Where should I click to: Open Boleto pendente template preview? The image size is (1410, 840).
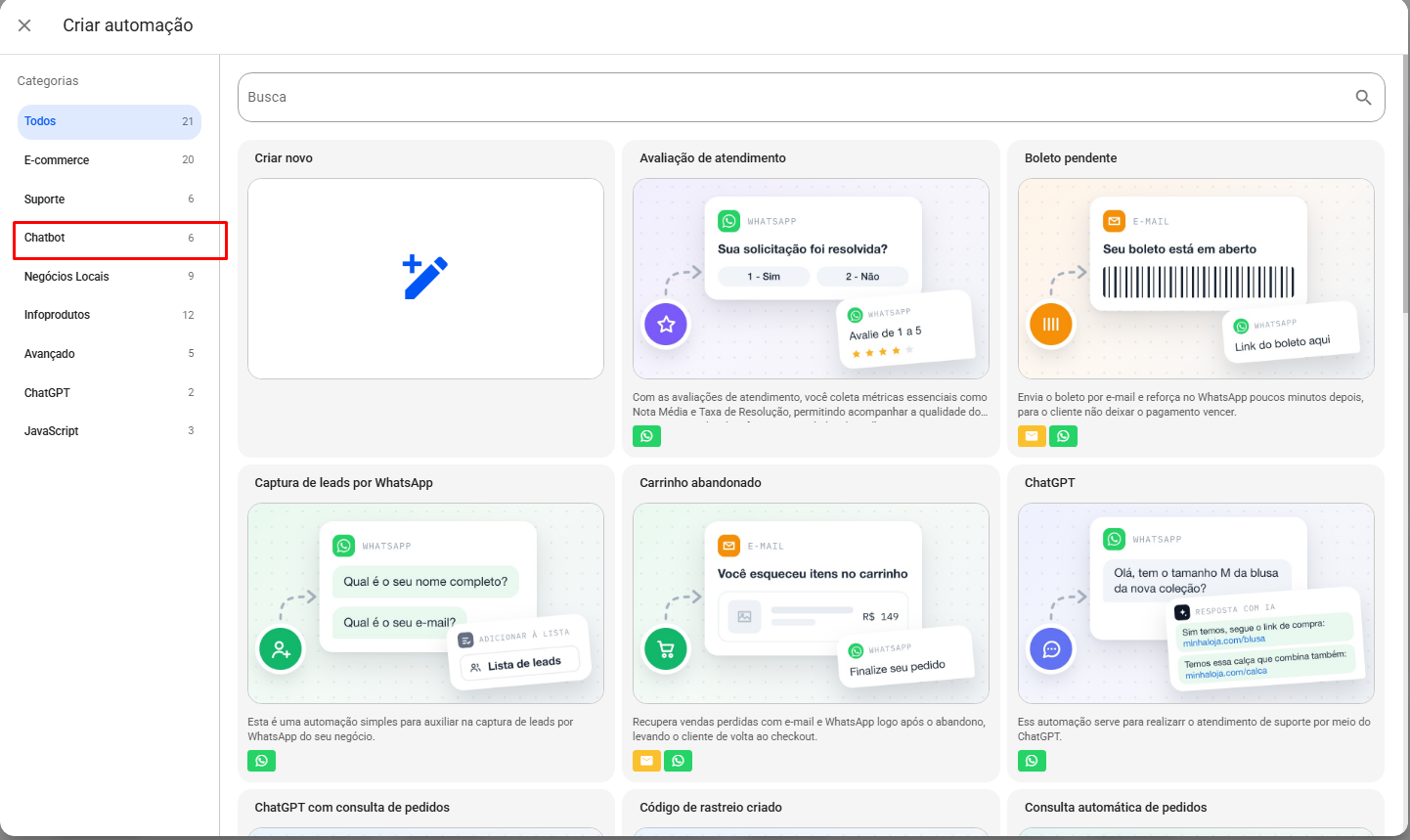pos(1196,279)
